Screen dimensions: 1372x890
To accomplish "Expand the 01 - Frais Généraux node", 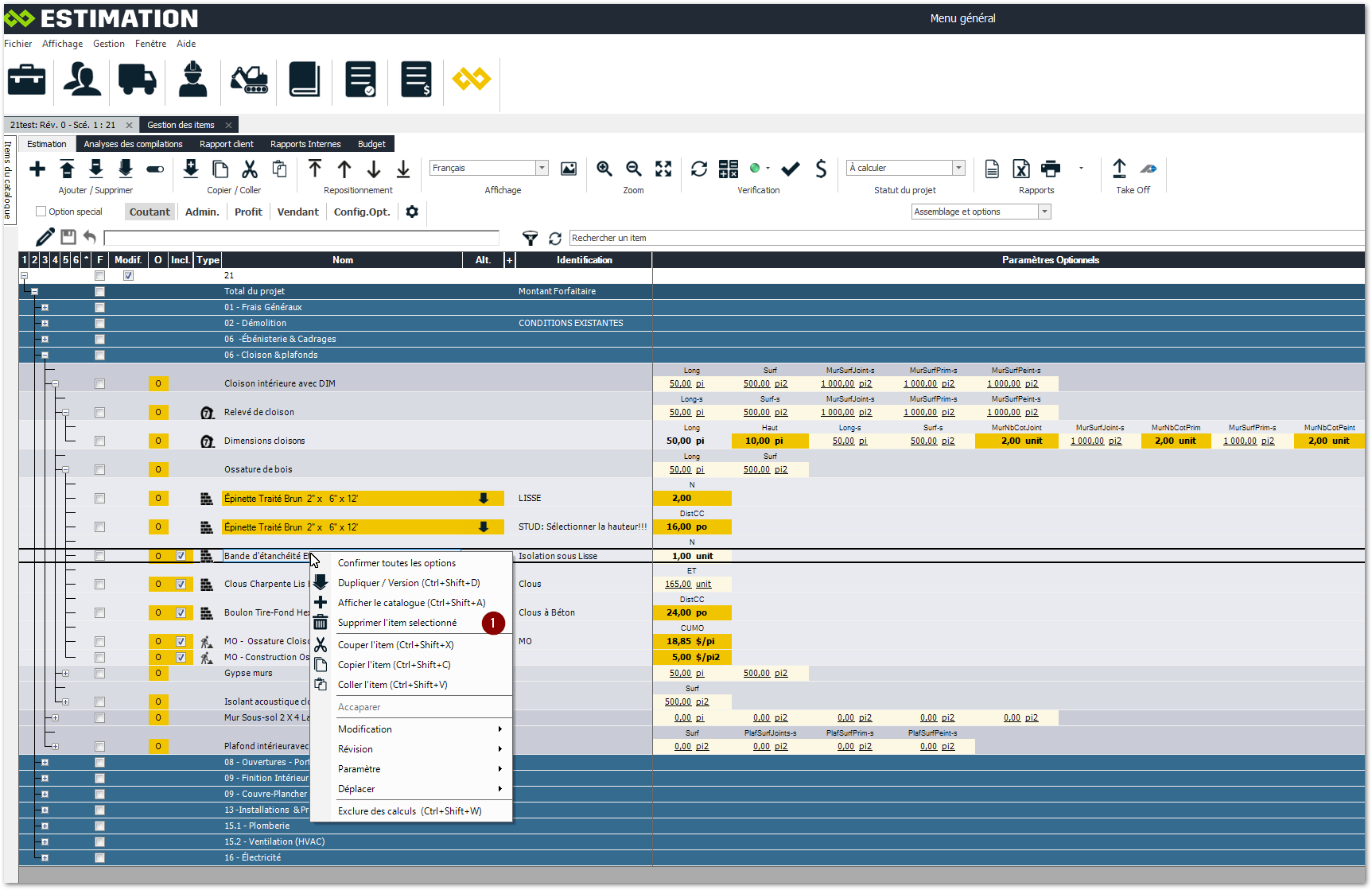I will (x=45, y=307).
